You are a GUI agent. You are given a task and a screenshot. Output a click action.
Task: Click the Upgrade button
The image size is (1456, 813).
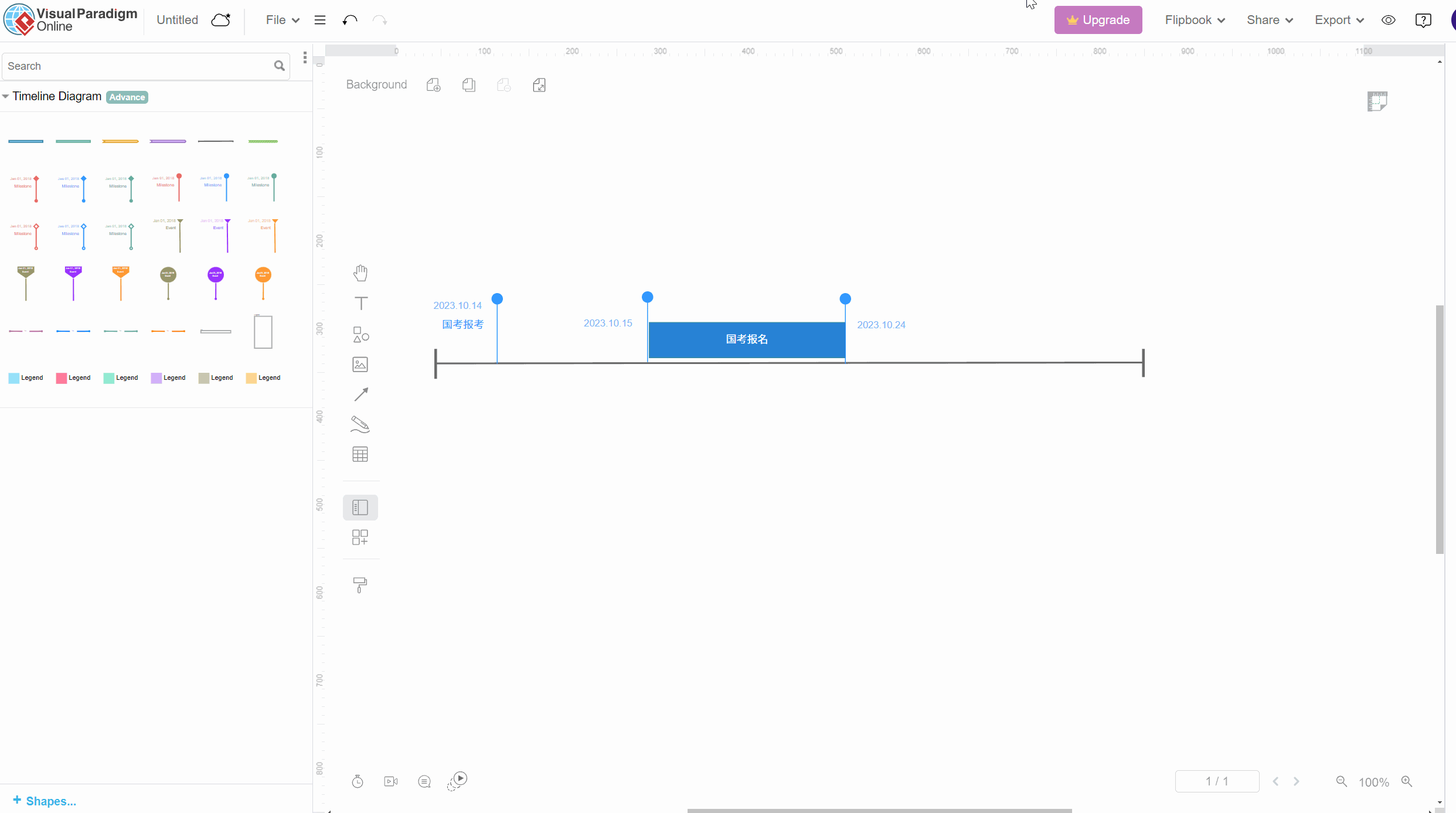1098,21
